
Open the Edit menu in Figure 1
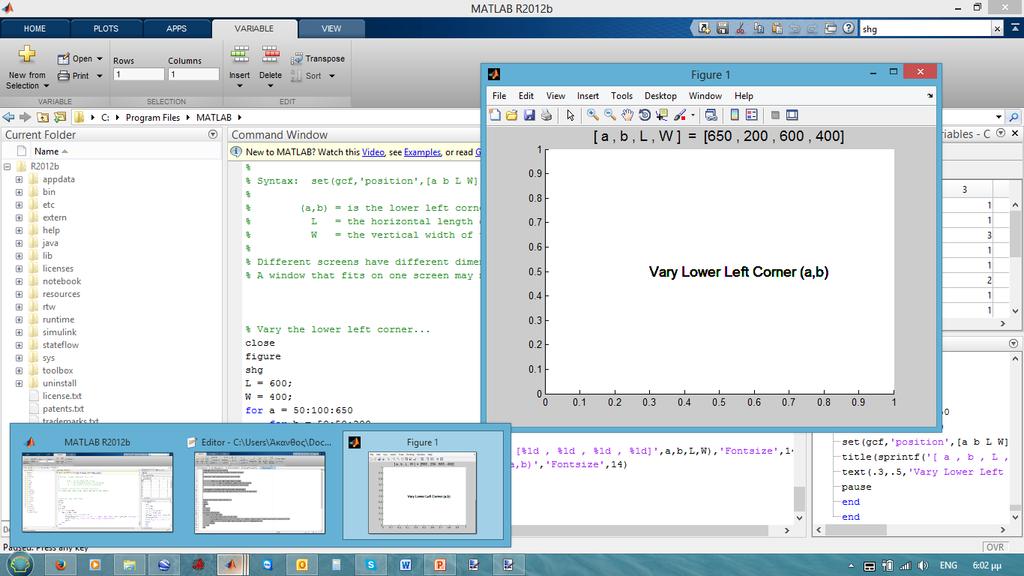[526, 95]
